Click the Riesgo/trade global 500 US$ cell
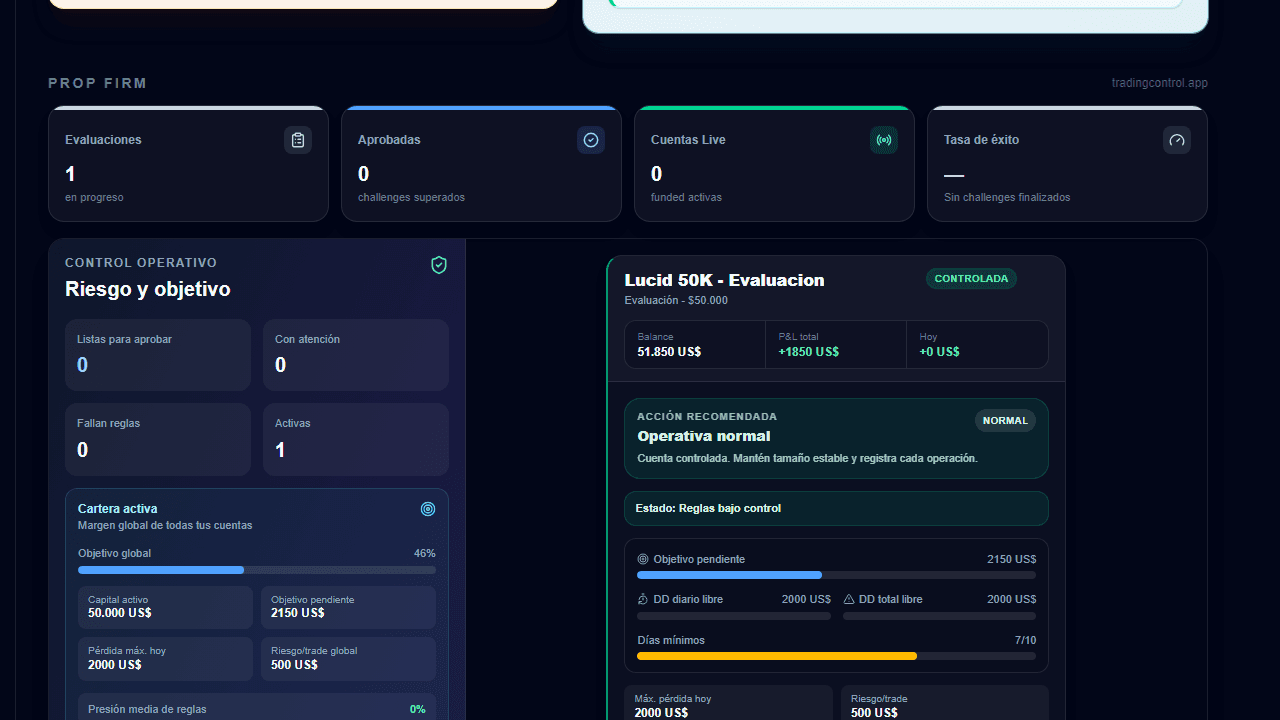The height and width of the screenshot is (720, 1280). 348,659
